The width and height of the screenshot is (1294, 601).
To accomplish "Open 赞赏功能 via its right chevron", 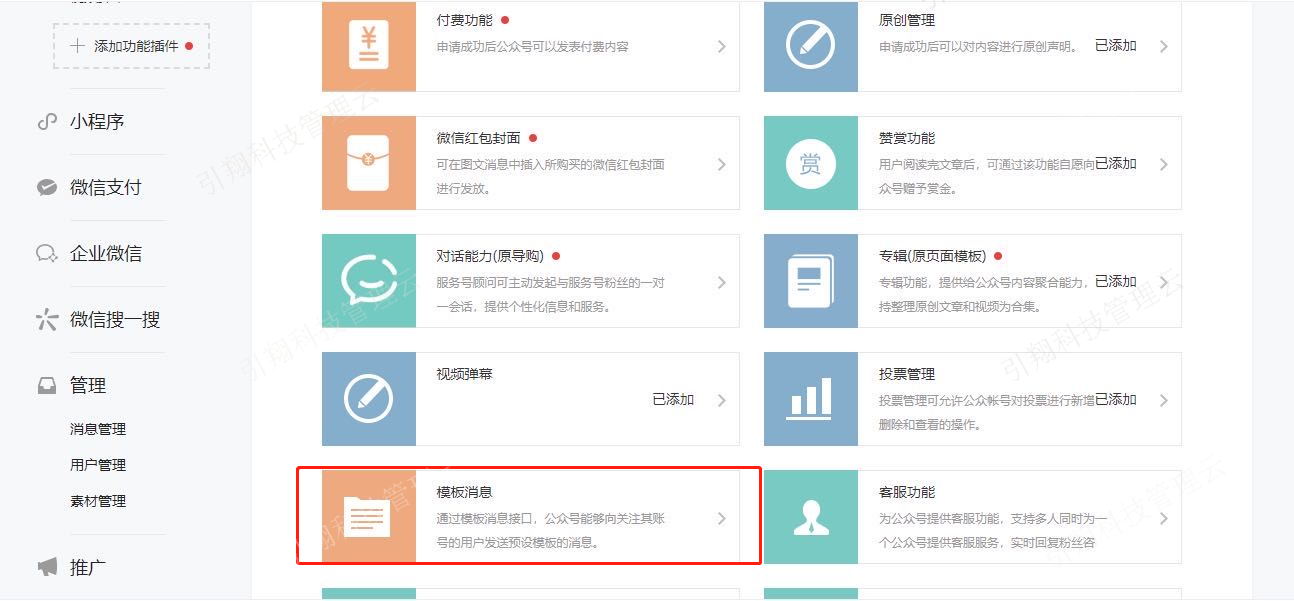I will 1163,164.
